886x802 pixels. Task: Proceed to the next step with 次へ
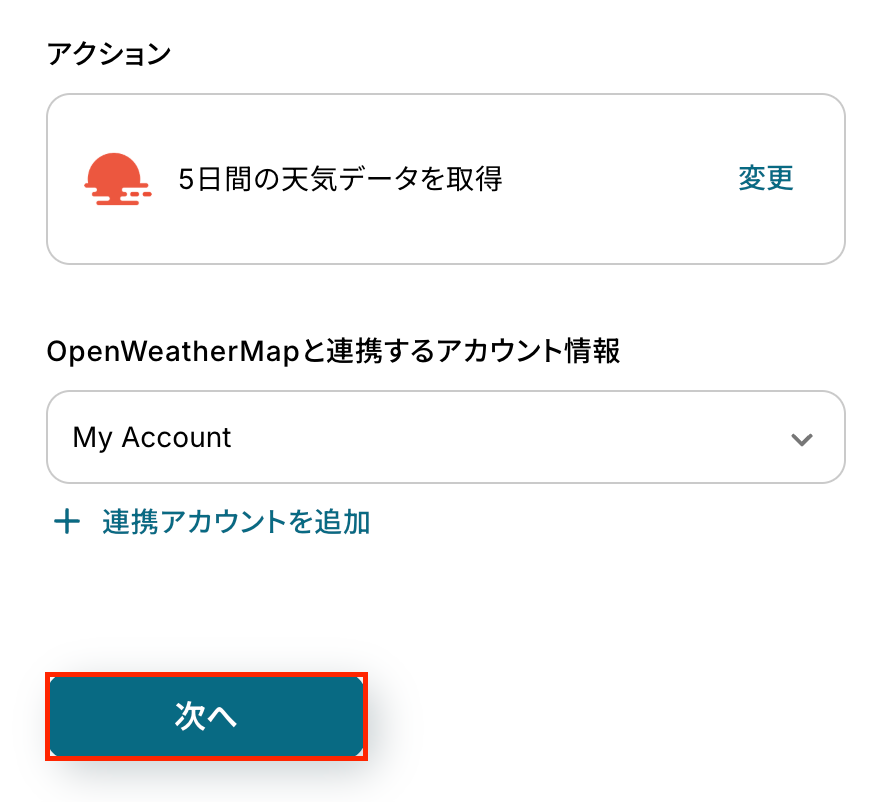pyautogui.click(x=206, y=716)
